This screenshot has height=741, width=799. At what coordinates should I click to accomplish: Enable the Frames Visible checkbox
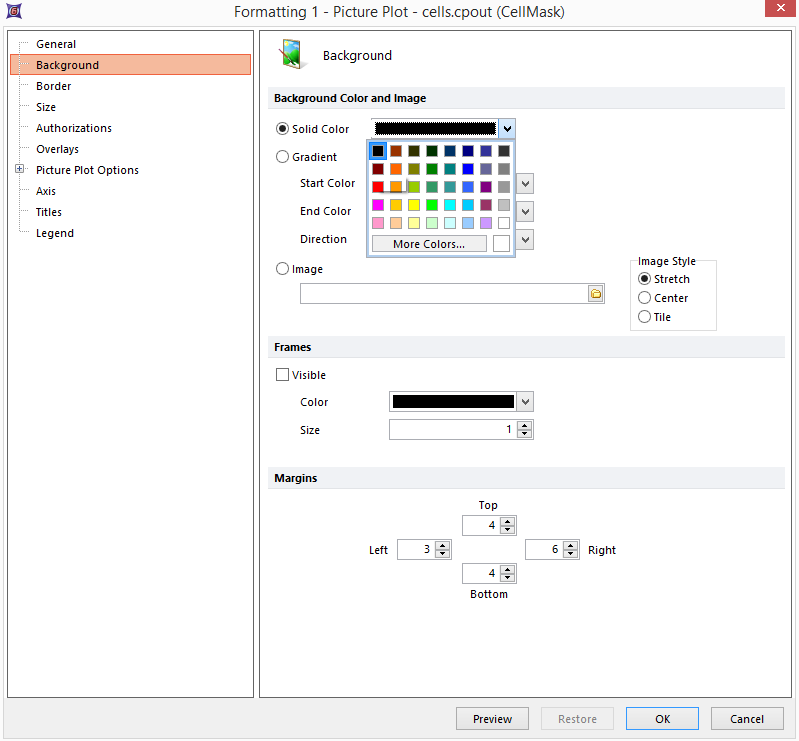282,375
